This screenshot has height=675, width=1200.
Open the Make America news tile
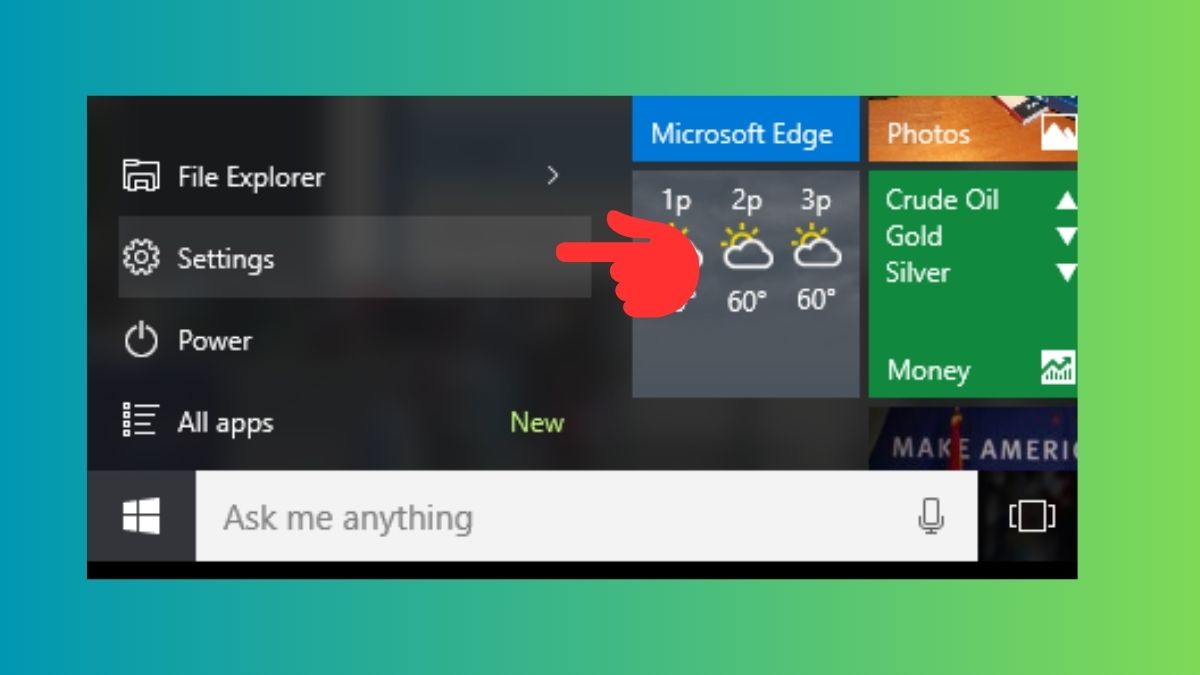coord(973,438)
